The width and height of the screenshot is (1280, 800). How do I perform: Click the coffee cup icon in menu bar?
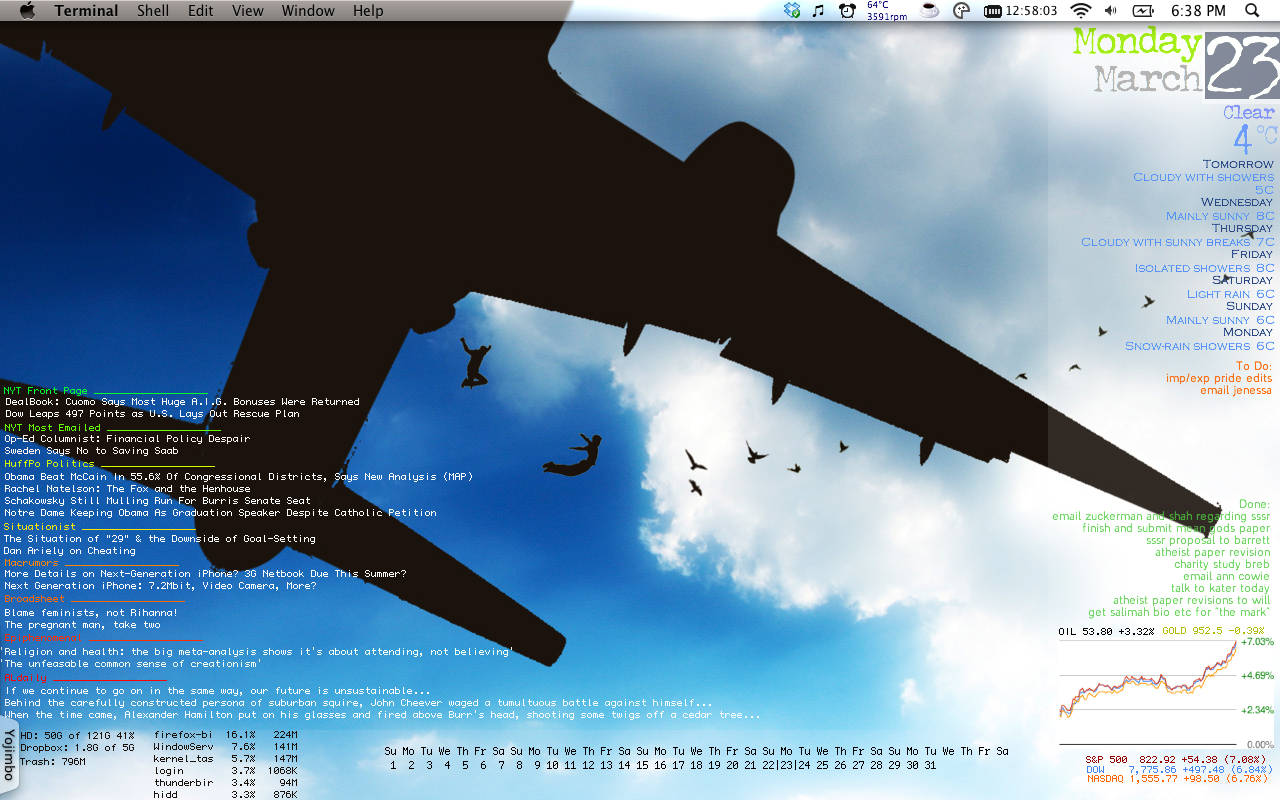tap(930, 11)
